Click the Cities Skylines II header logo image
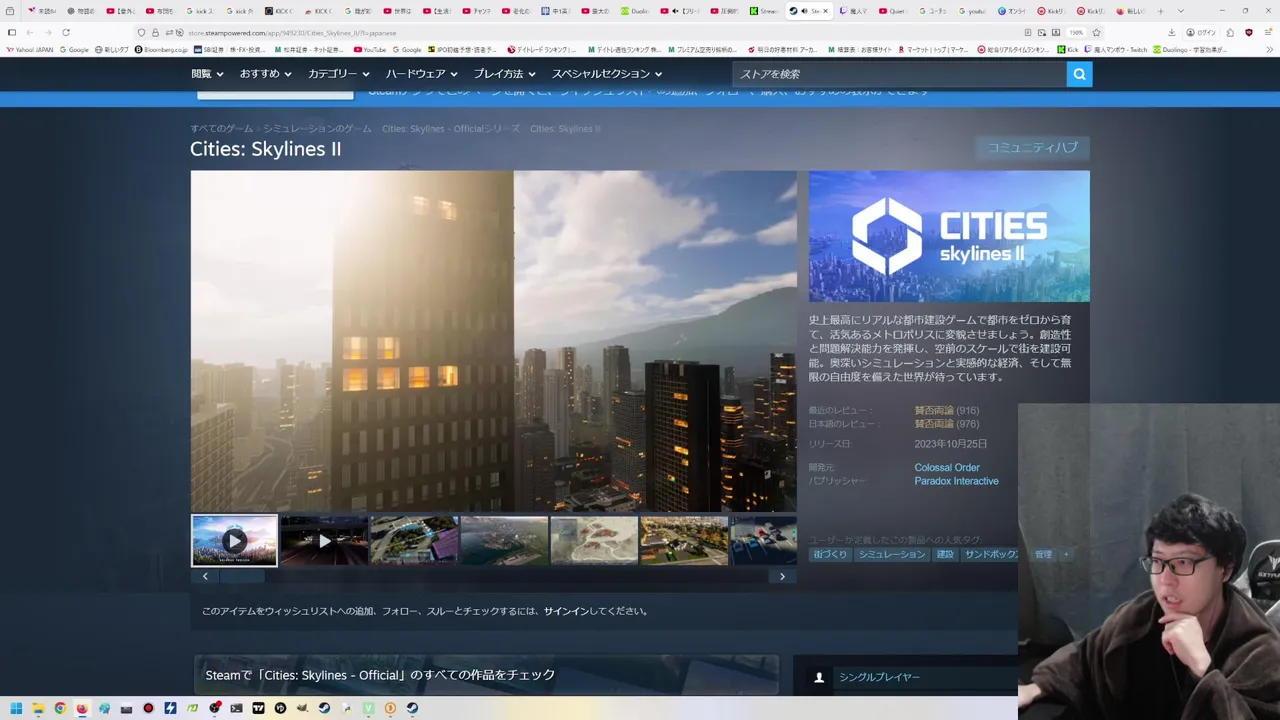The image size is (1280, 720). [x=949, y=236]
